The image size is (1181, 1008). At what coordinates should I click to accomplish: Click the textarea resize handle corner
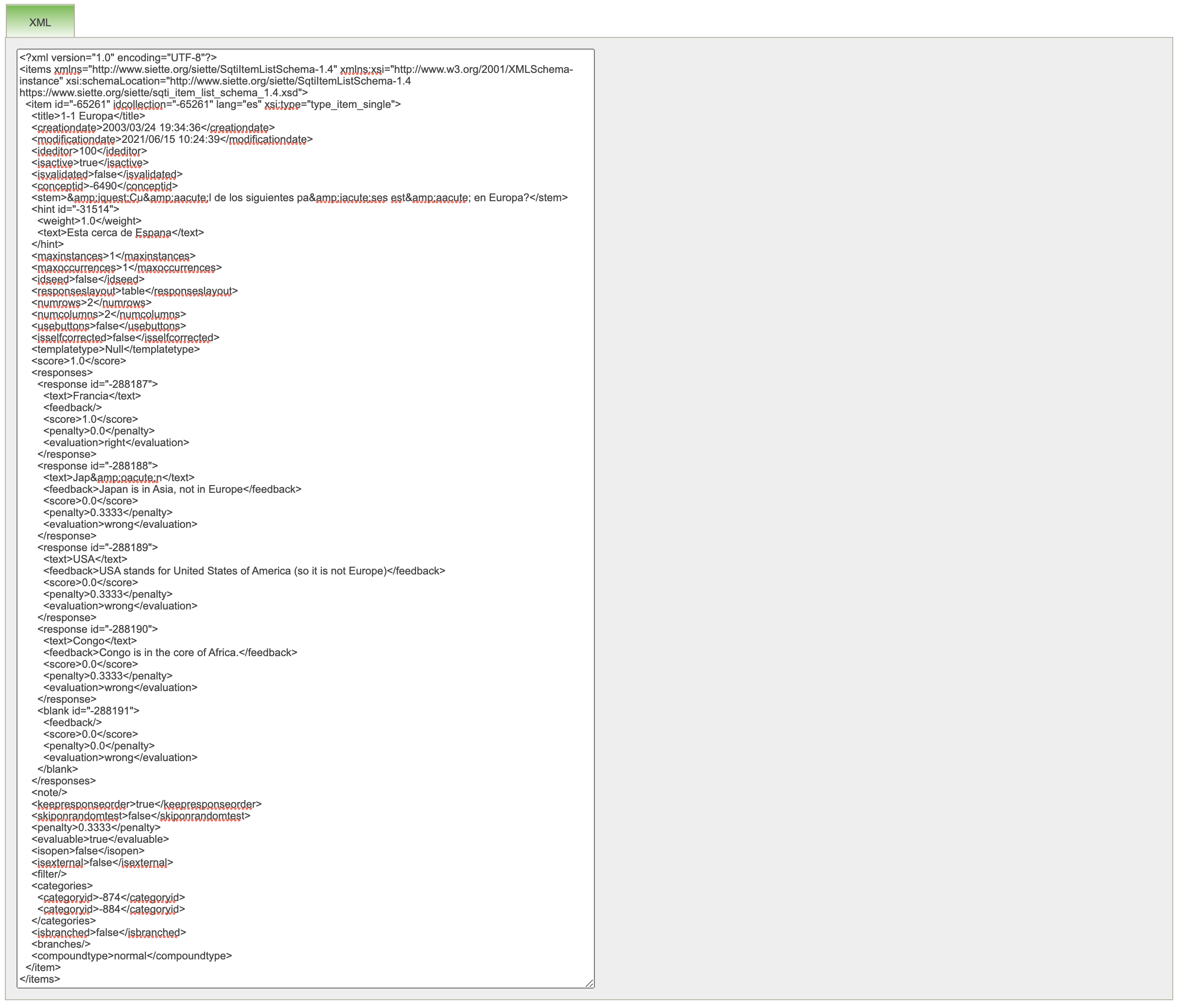(590, 983)
